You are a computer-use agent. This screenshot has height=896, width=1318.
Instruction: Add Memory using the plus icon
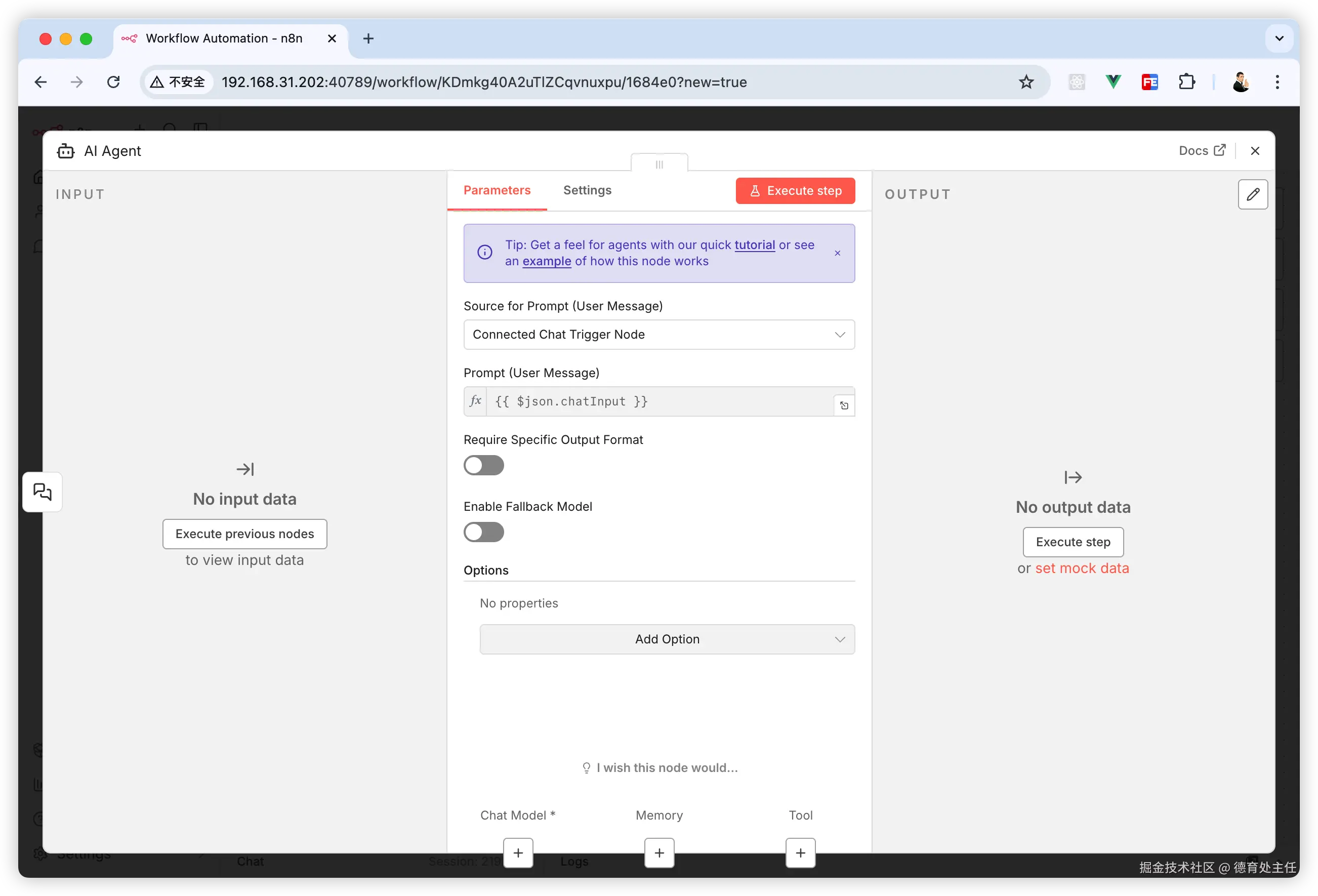coord(659,852)
